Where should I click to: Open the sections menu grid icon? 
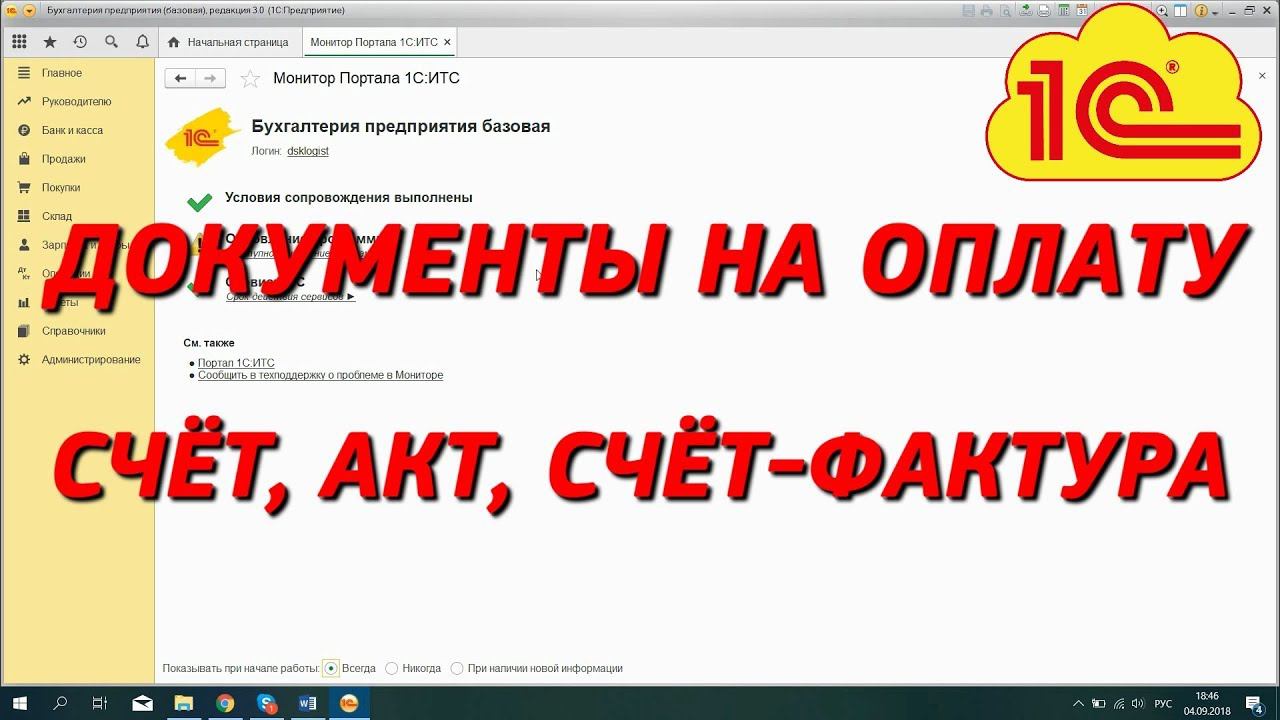(x=19, y=42)
